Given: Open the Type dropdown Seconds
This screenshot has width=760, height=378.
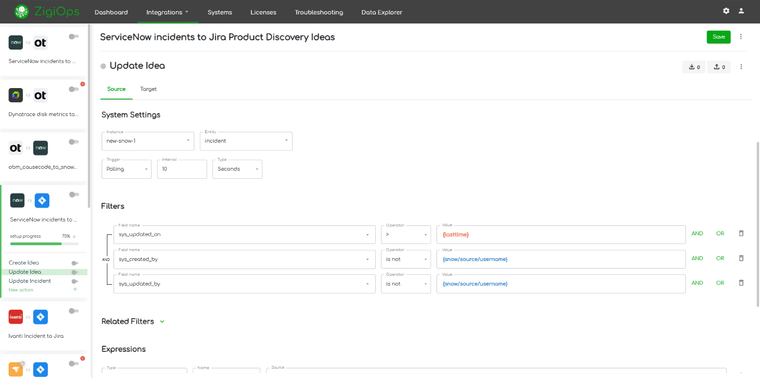Looking at the screenshot, I should pyautogui.click(x=238, y=169).
